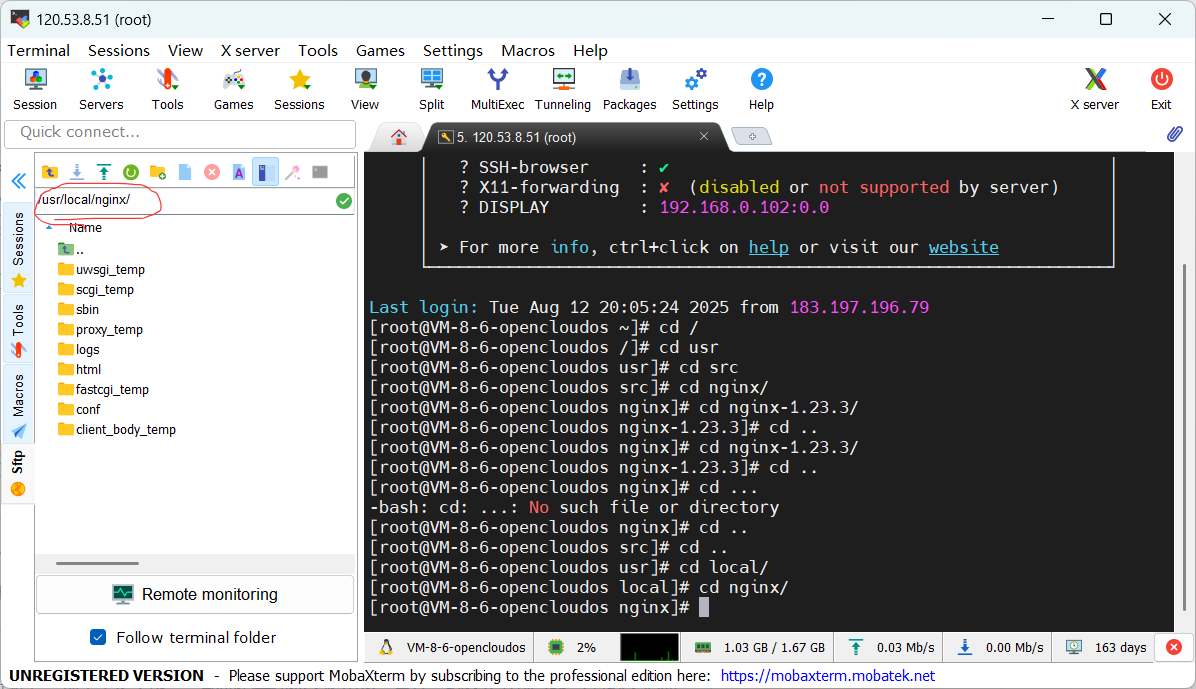Click the 1.03 GB / 1.67 GB memory indicator
The image size is (1196, 689).
760,647
